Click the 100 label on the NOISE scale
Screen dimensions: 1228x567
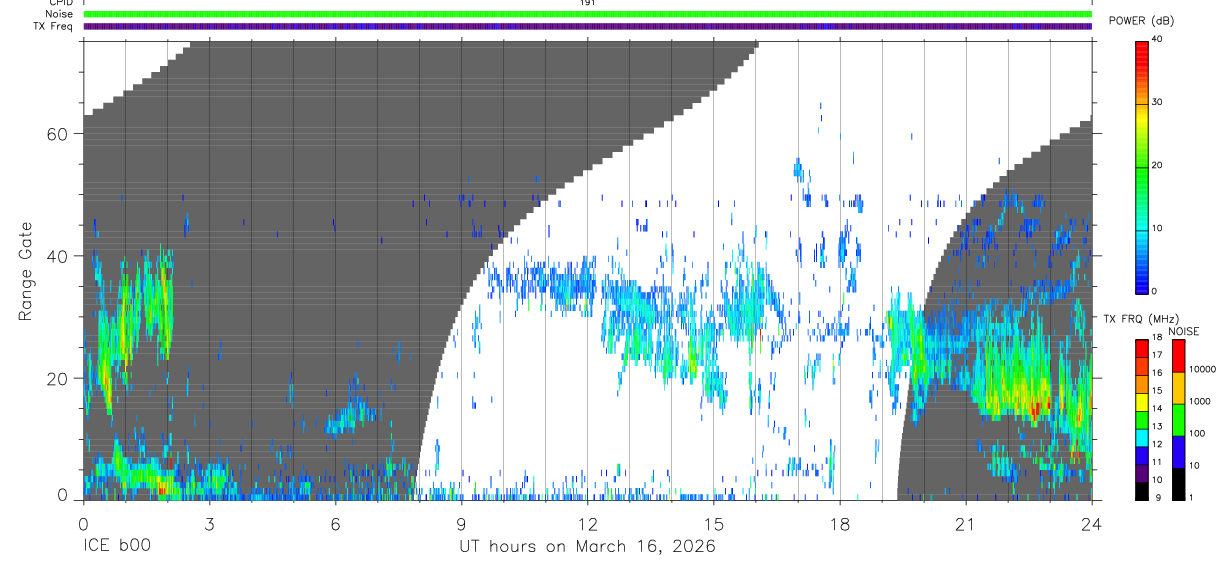tap(1197, 434)
